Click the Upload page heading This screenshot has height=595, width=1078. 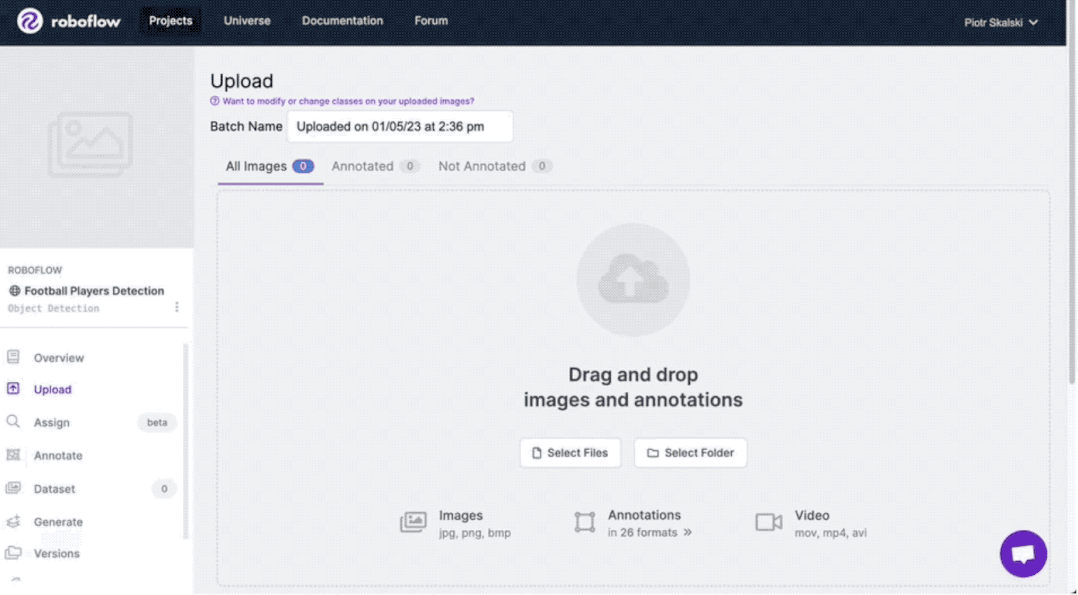pyautogui.click(x=241, y=81)
